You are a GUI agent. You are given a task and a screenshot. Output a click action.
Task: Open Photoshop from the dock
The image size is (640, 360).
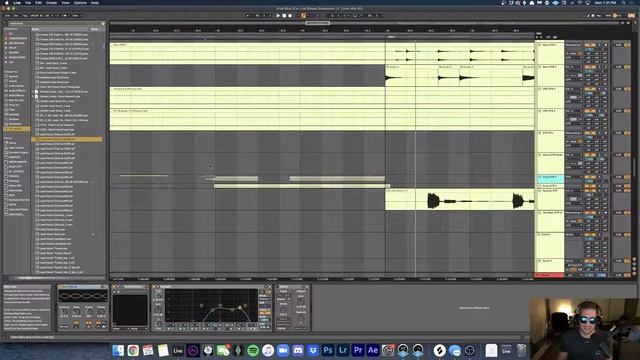point(328,350)
